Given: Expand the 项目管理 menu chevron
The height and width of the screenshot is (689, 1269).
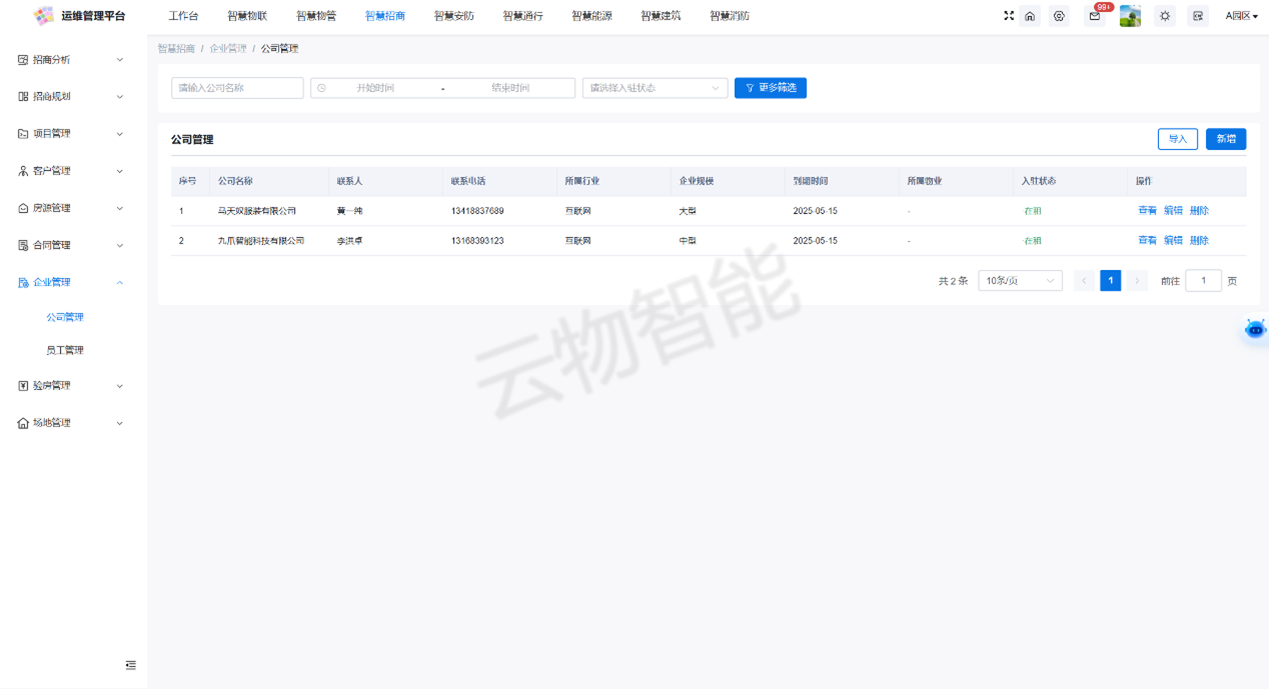Looking at the screenshot, I should coord(120,134).
